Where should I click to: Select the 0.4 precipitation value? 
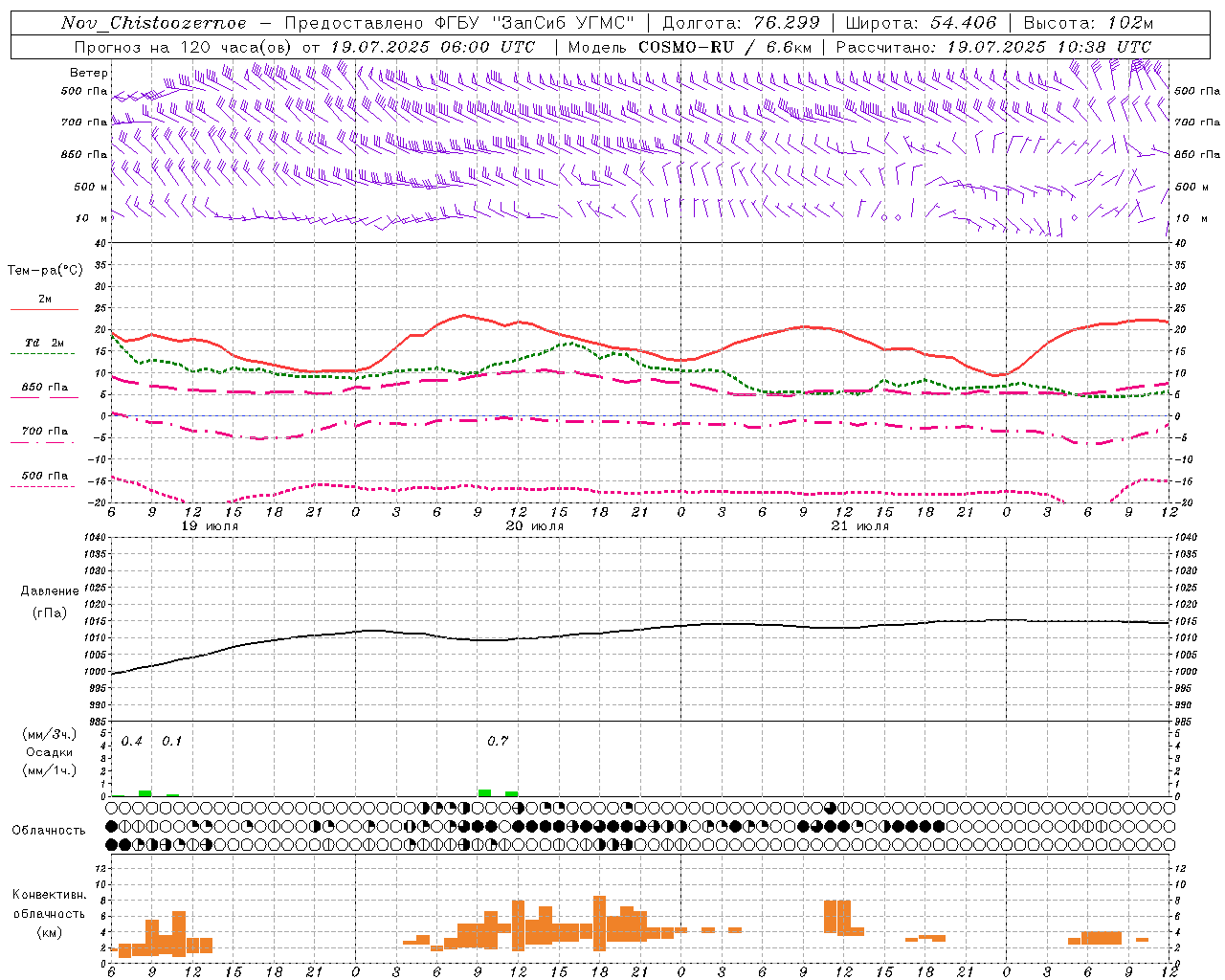point(132,742)
